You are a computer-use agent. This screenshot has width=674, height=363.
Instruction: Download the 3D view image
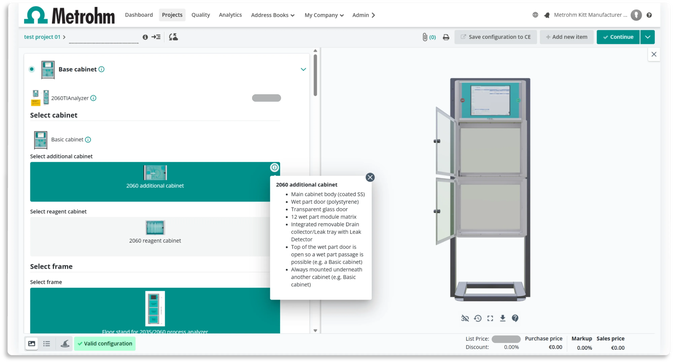tap(502, 318)
